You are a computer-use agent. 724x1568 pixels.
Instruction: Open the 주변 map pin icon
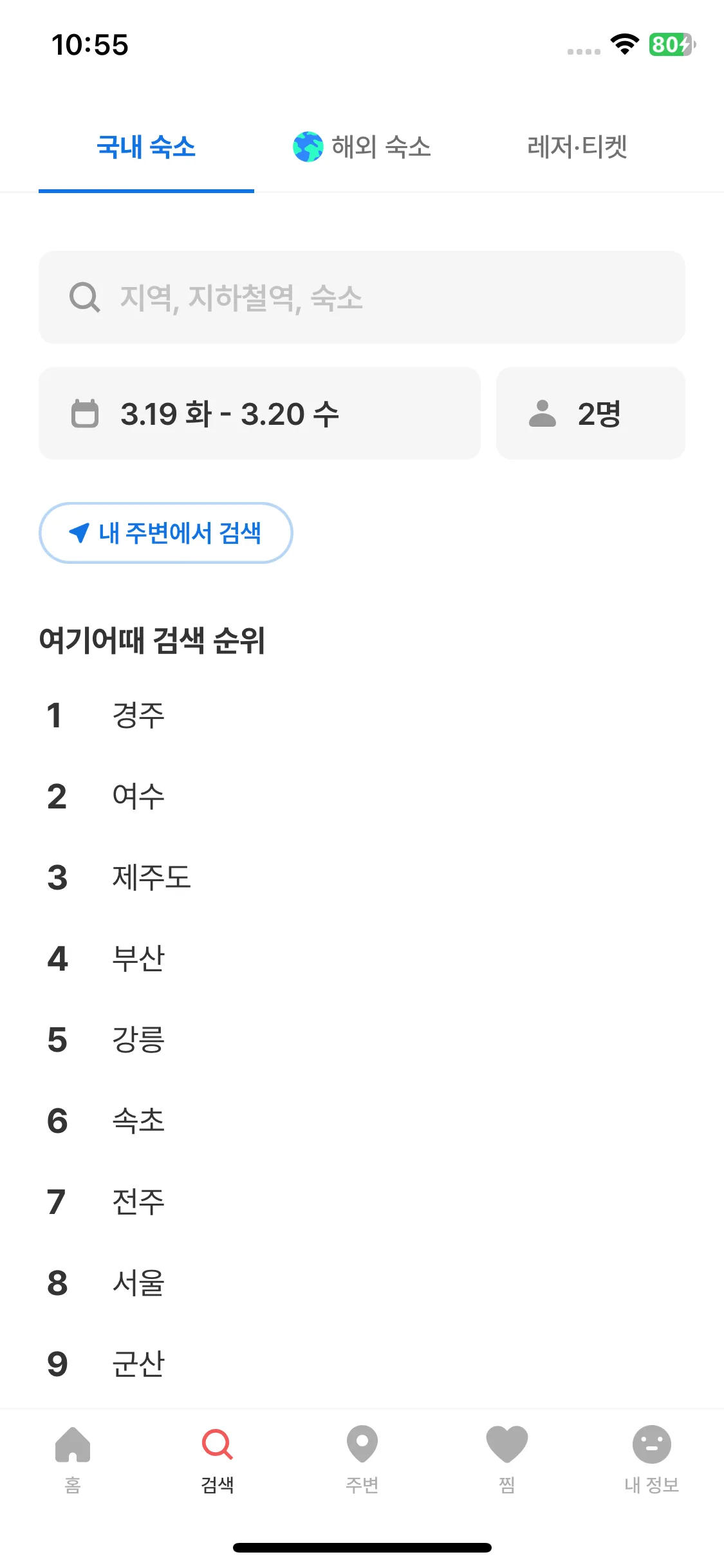[x=362, y=1444]
